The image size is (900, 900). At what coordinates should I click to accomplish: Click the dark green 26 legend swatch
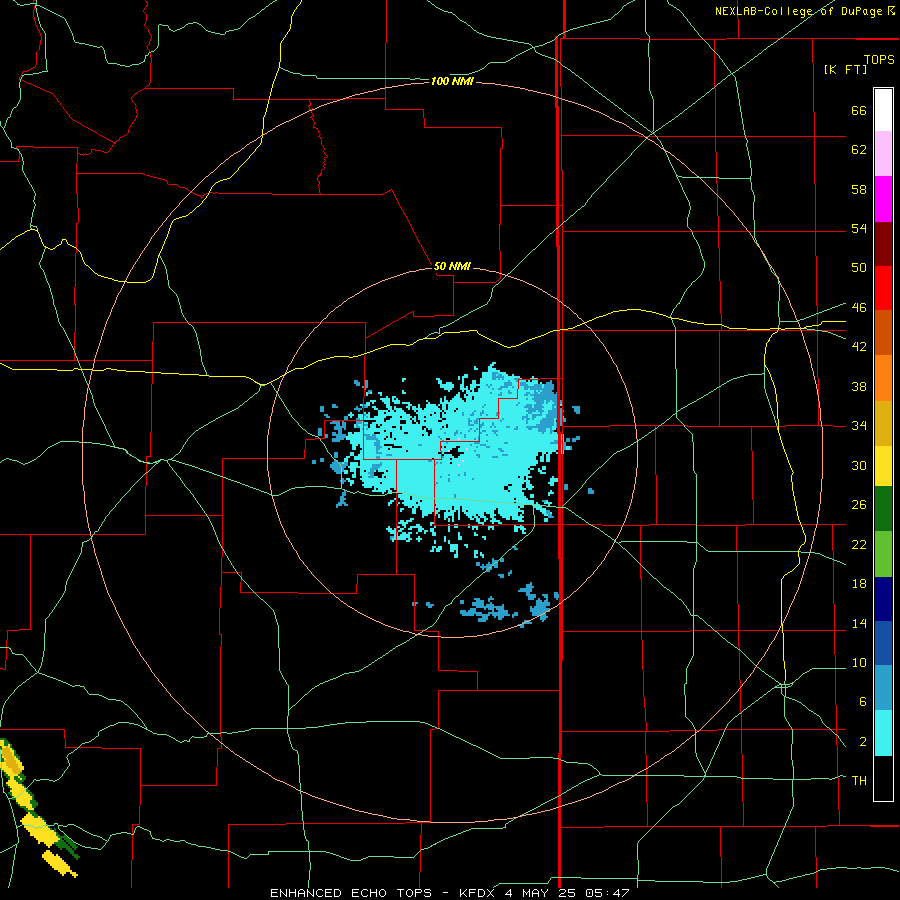click(x=883, y=509)
